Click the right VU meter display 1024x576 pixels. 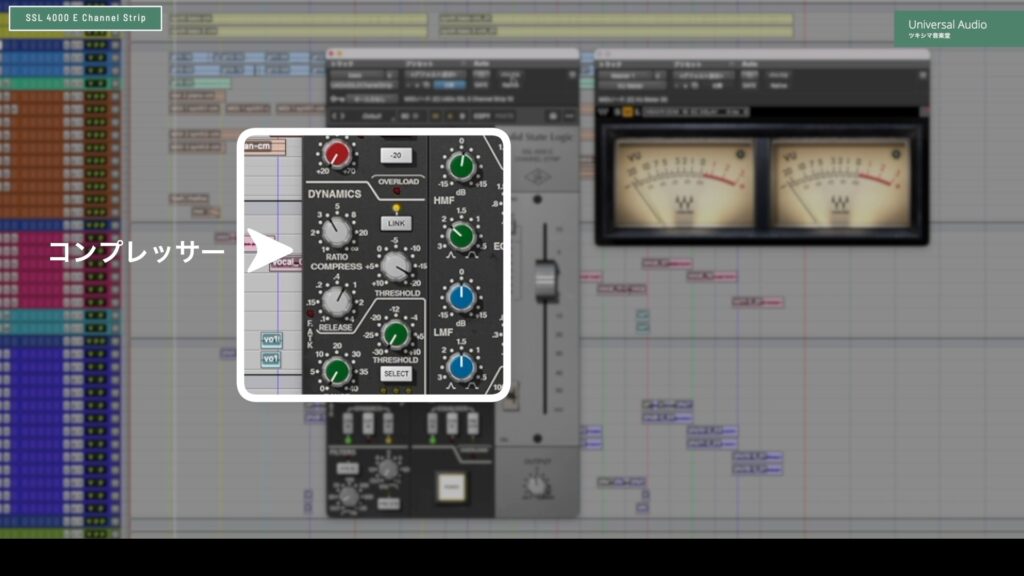click(x=840, y=182)
